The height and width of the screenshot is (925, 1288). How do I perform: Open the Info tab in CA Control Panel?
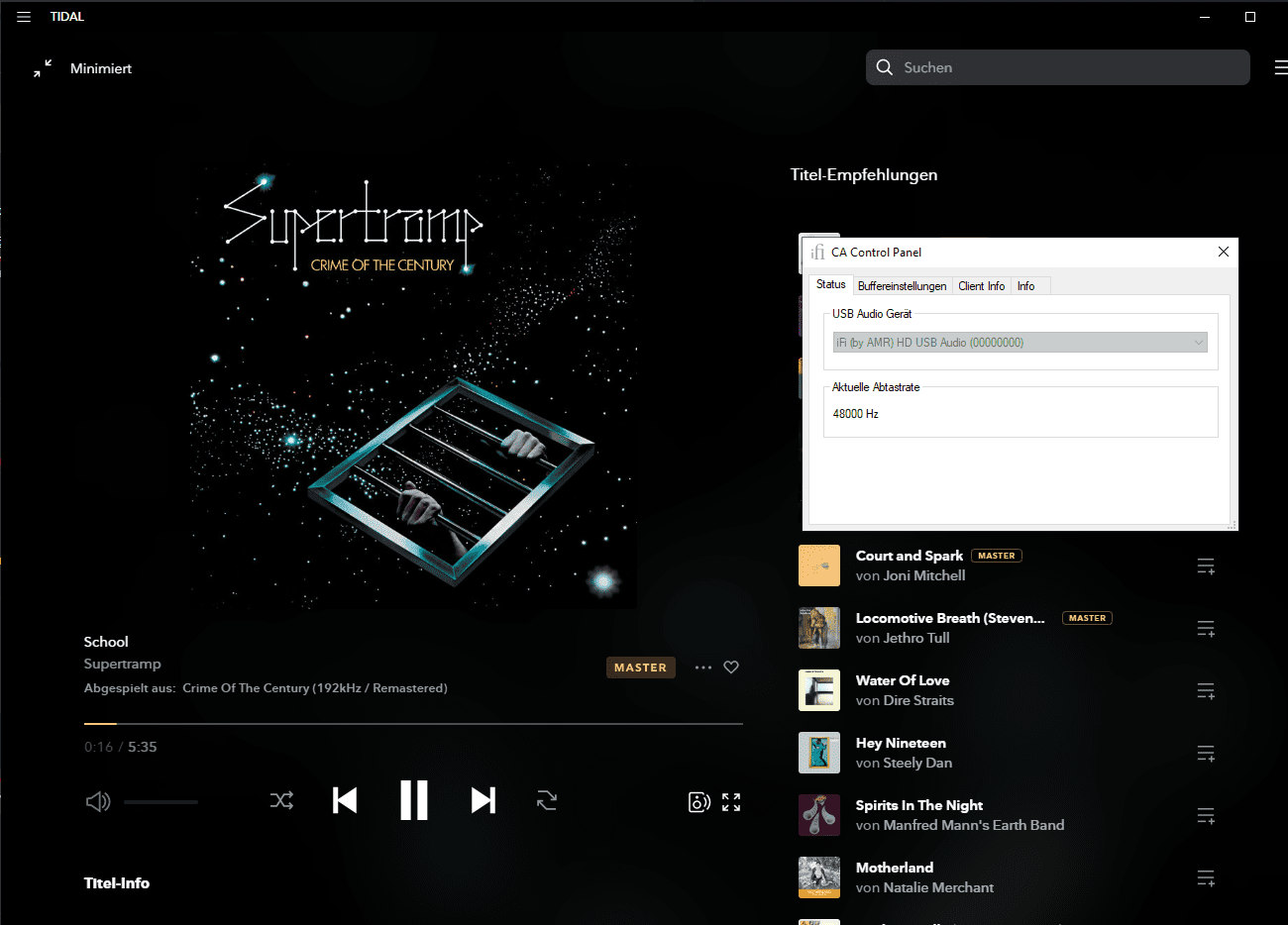click(x=1026, y=286)
